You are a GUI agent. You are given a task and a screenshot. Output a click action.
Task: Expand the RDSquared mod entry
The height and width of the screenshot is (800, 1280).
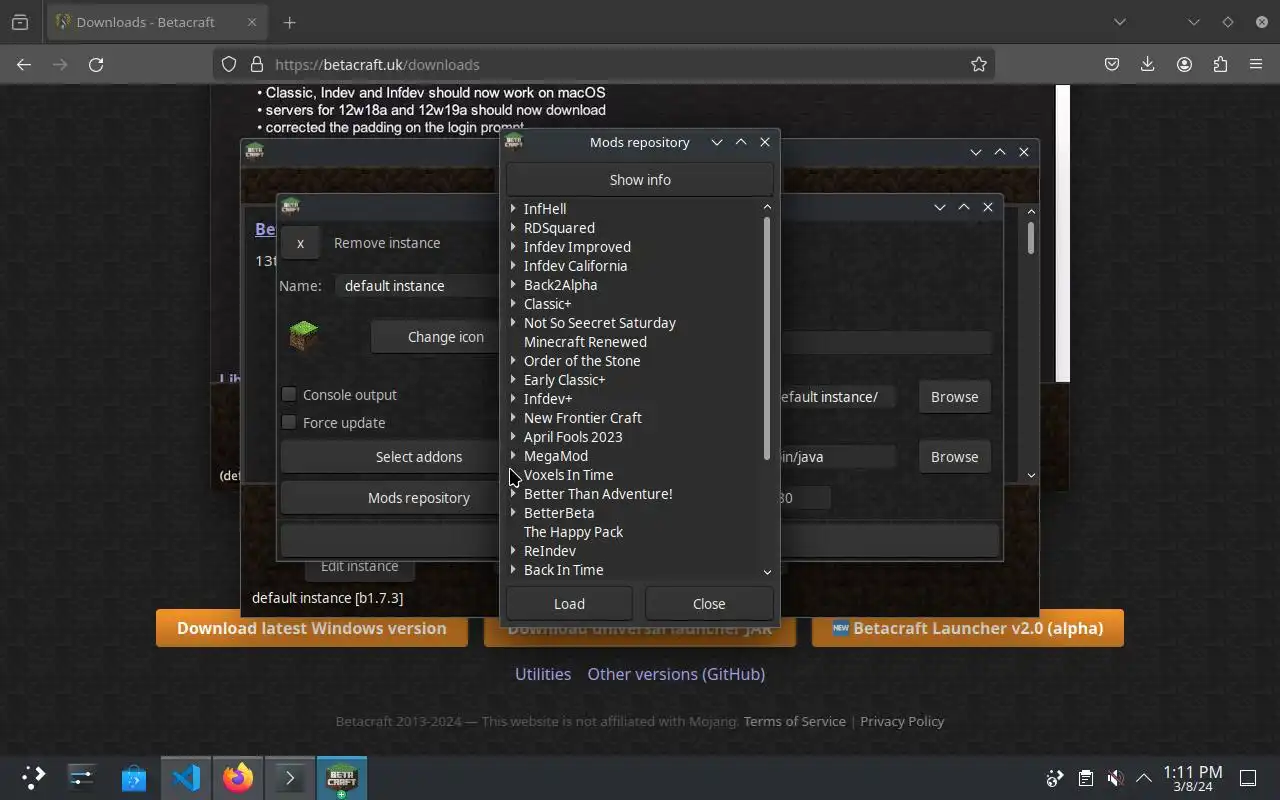pos(513,228)
